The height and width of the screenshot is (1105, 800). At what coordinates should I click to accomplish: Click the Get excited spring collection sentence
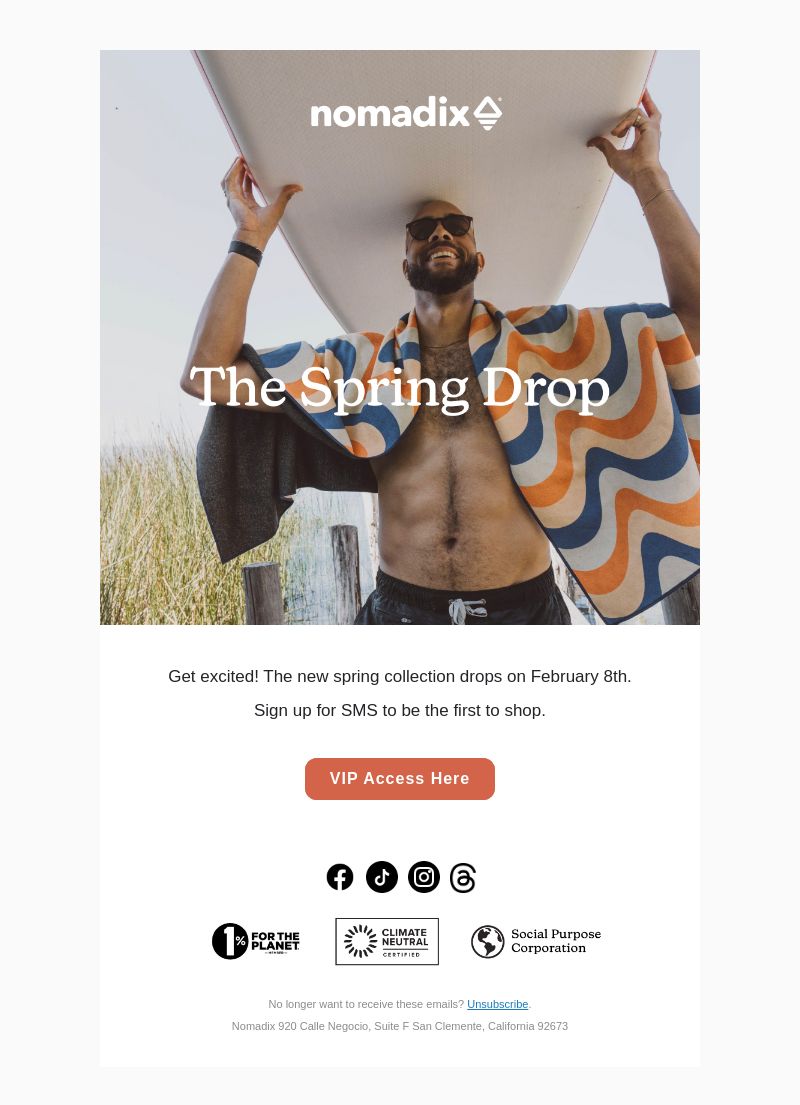tap(400, 677)
